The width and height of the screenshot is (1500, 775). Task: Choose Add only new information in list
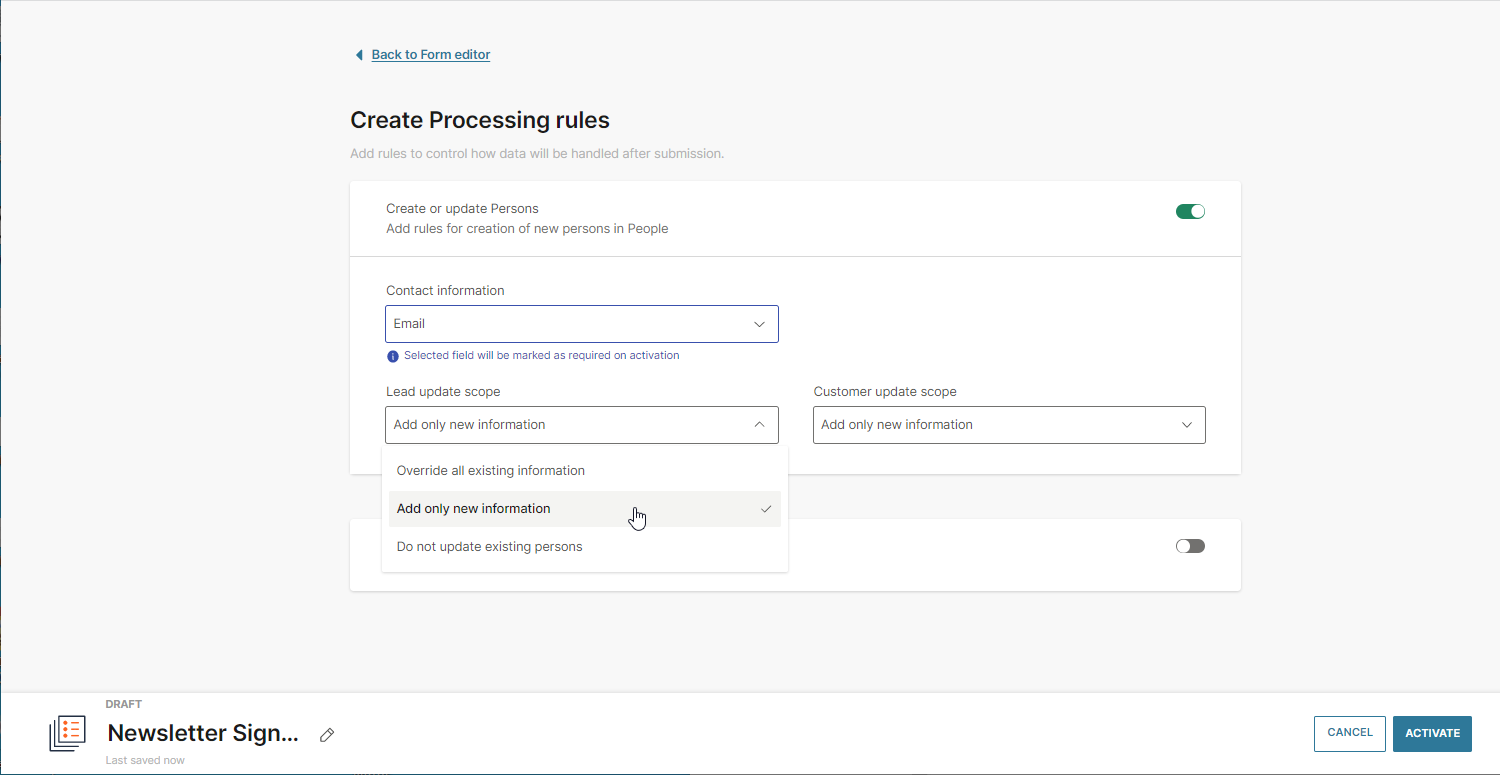[x=474, y=509]
